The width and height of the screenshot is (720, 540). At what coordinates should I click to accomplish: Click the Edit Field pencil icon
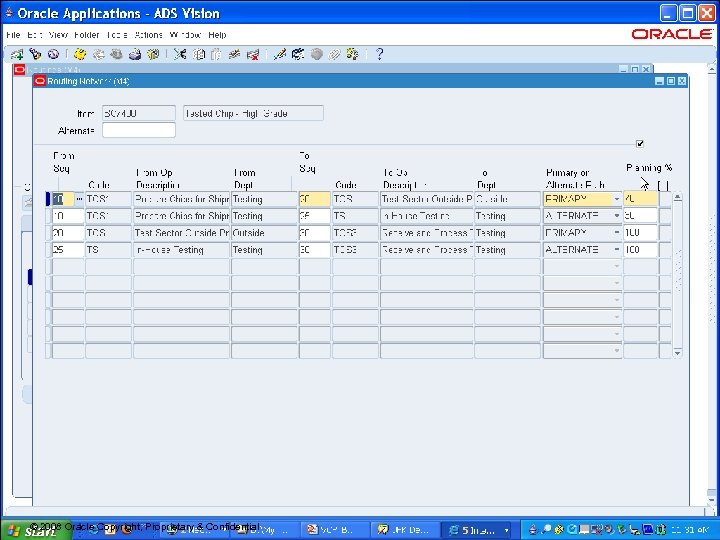point(279,55)
